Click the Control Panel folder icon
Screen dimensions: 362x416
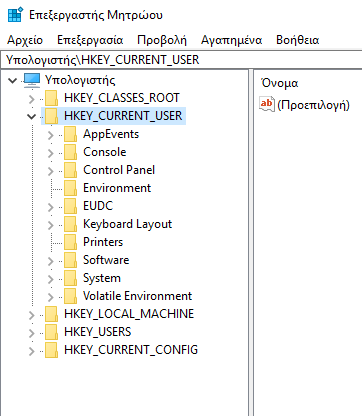(70, 170)
